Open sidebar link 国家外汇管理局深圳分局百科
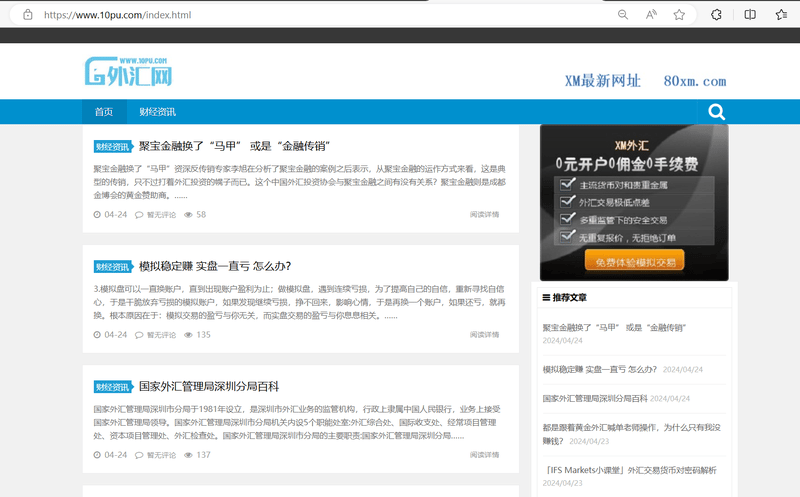 (595, 399)
